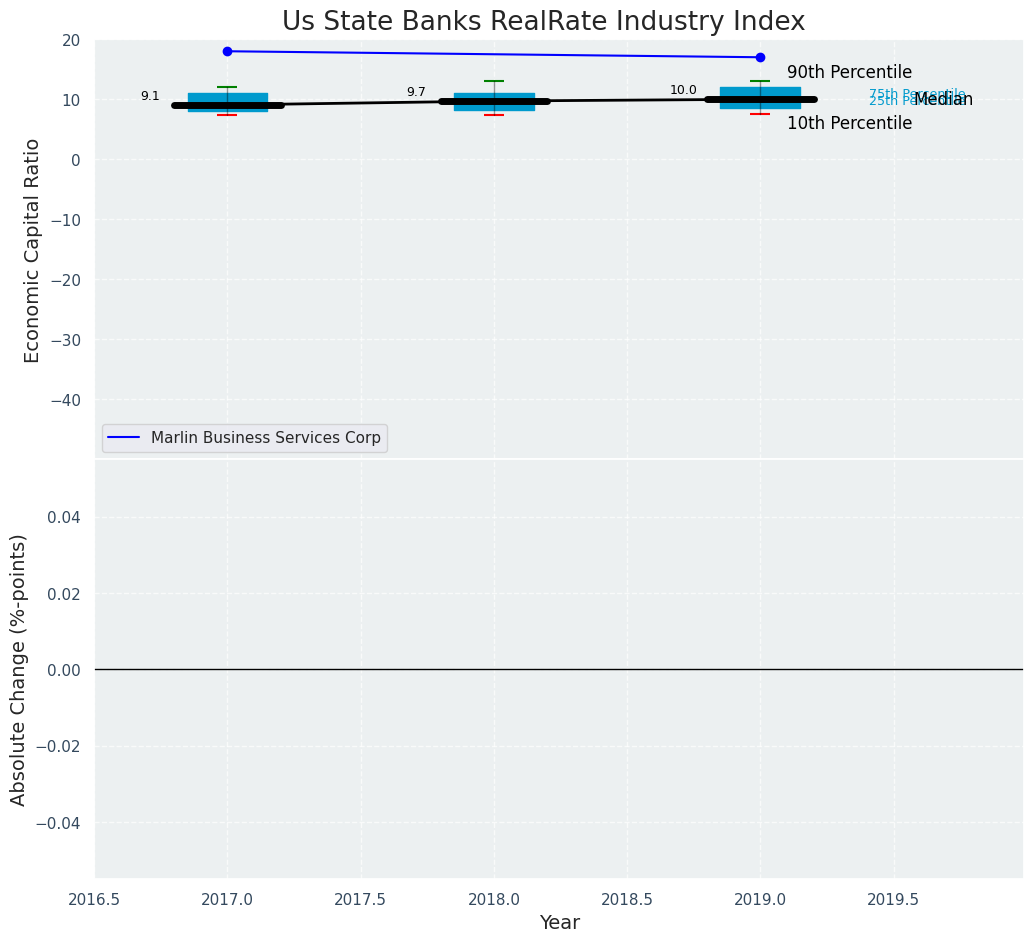This screenshot has height=942, width=1034.
Task: Click the chart title Us State Banks RealRate
Action: pyautogui.click(x=543, y=21)
